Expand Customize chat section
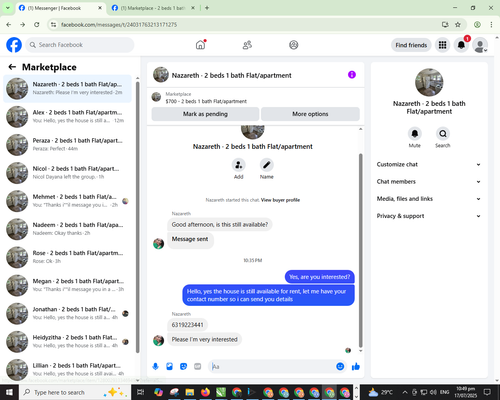 (429, 164)
